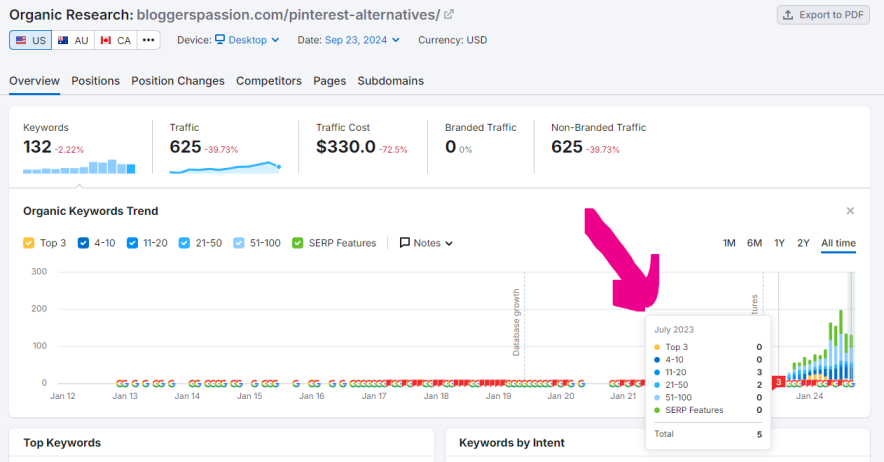Screen dimensions: 884x462
Task: Open more countries ellipsis menu
Action: (x=148, y=40)
